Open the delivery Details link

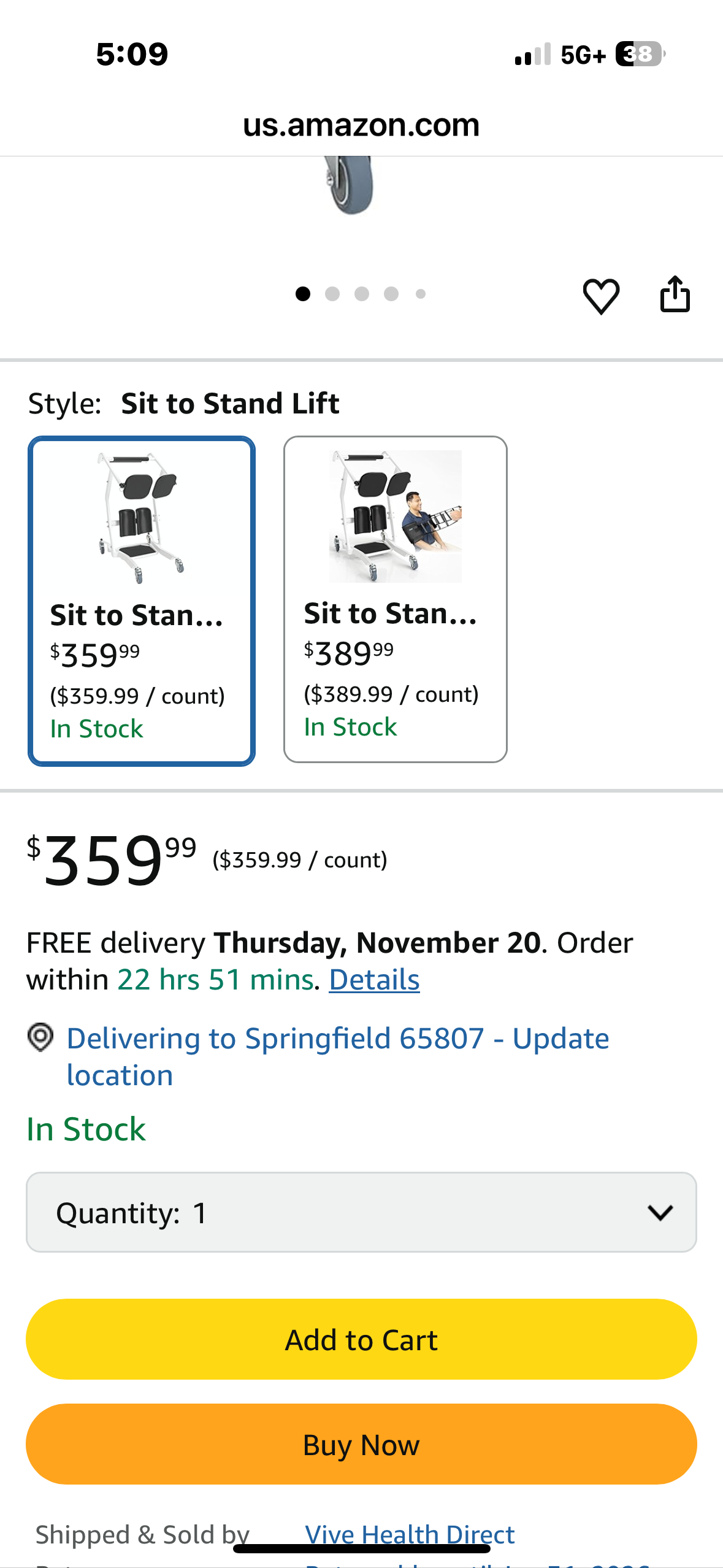click(374, 980)
